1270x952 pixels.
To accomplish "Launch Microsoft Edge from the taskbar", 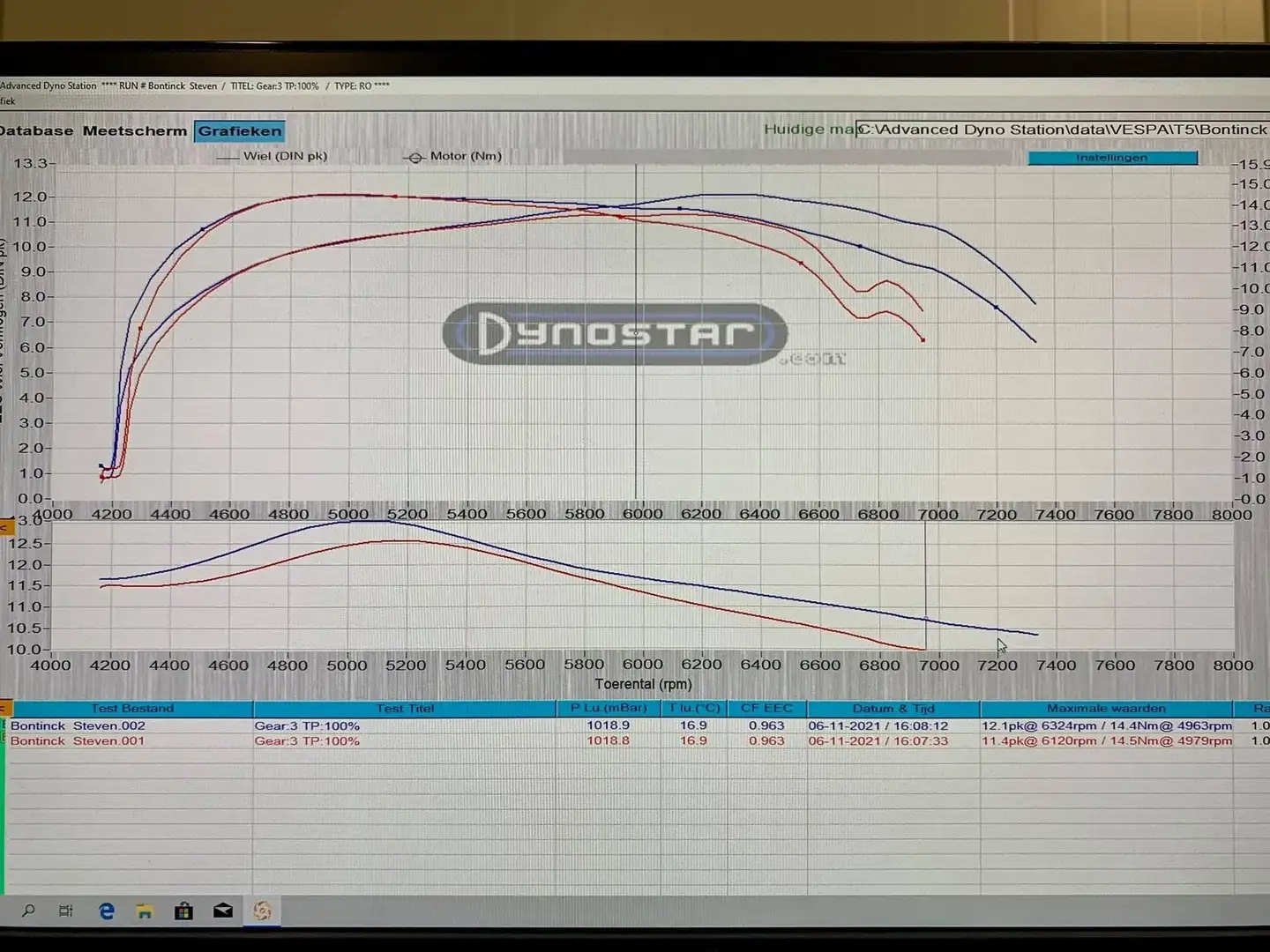I will point(106,911).
